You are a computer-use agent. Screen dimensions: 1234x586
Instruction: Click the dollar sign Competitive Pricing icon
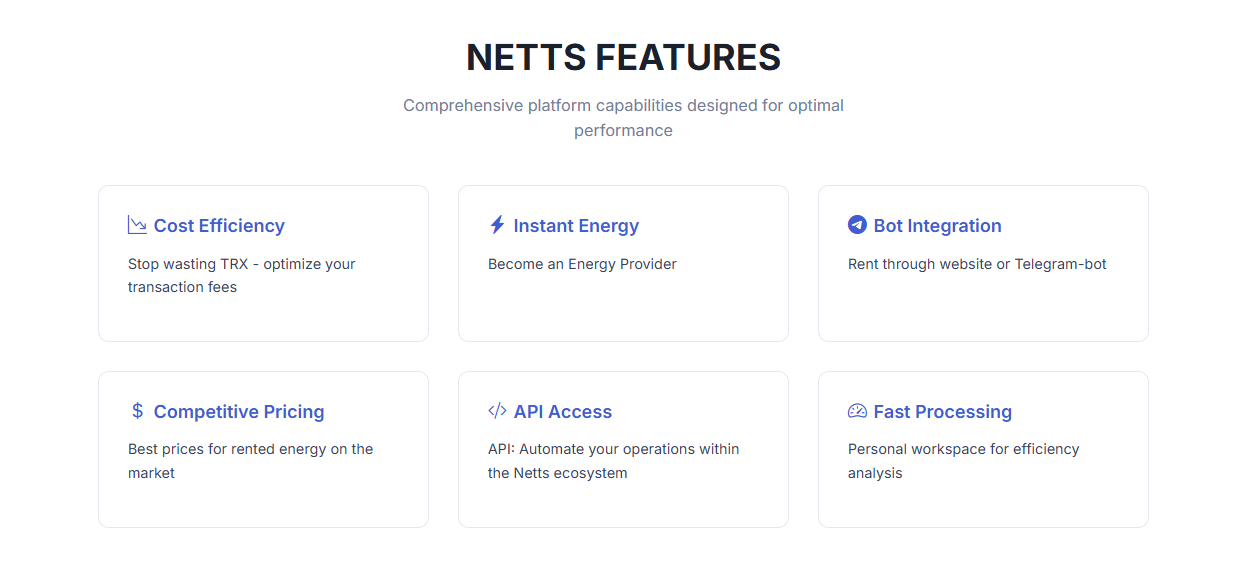pyautogui.click(x=137, y=411)
